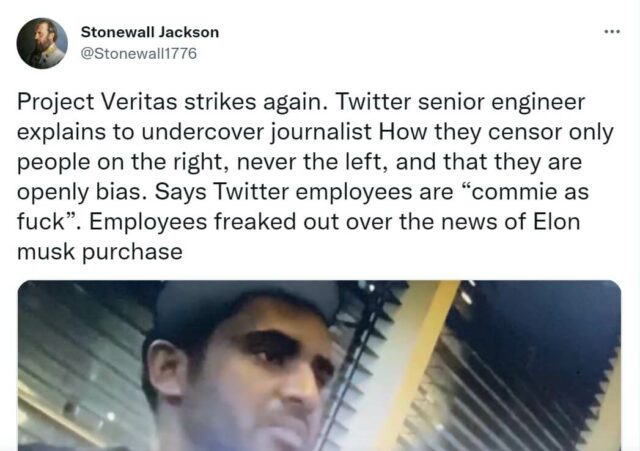This screenshot has width=640, height=451.
Task: Click the phrase "Twitter senior engineer"
Action: point(460,102)
